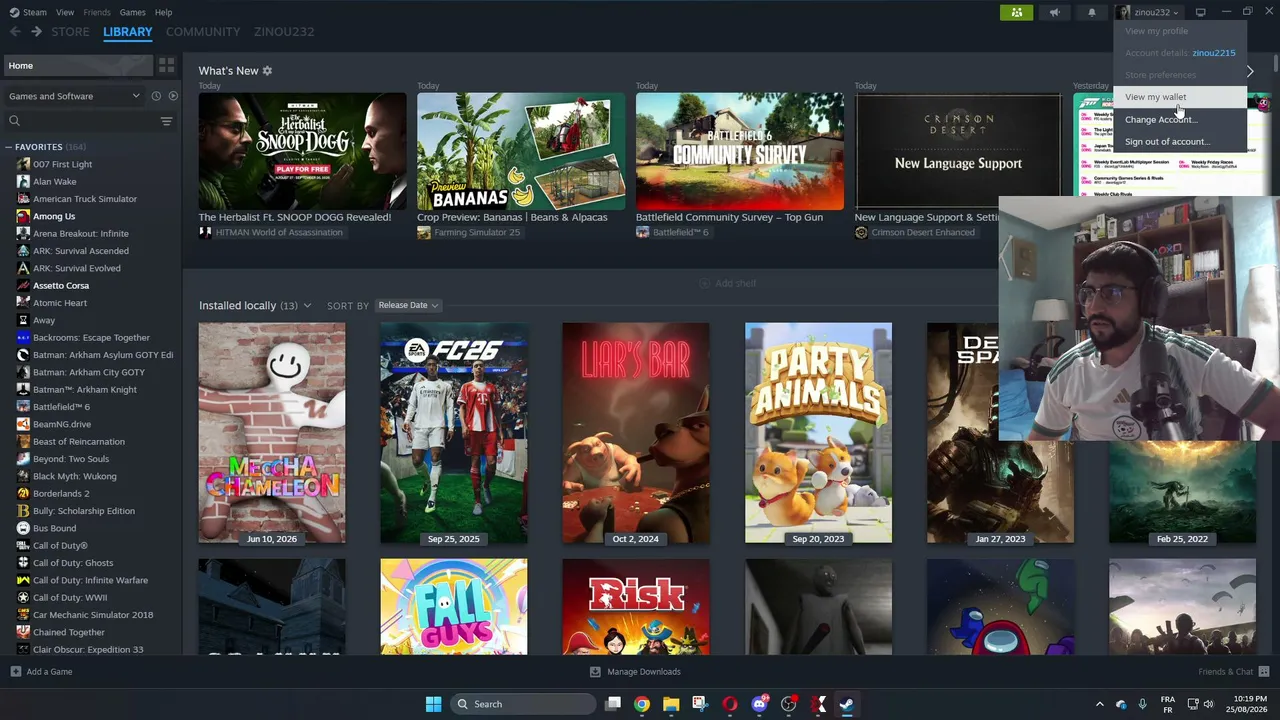
Task: Open advanced filter options in library search
Action: pyautogui.click(x=166, y=121)
